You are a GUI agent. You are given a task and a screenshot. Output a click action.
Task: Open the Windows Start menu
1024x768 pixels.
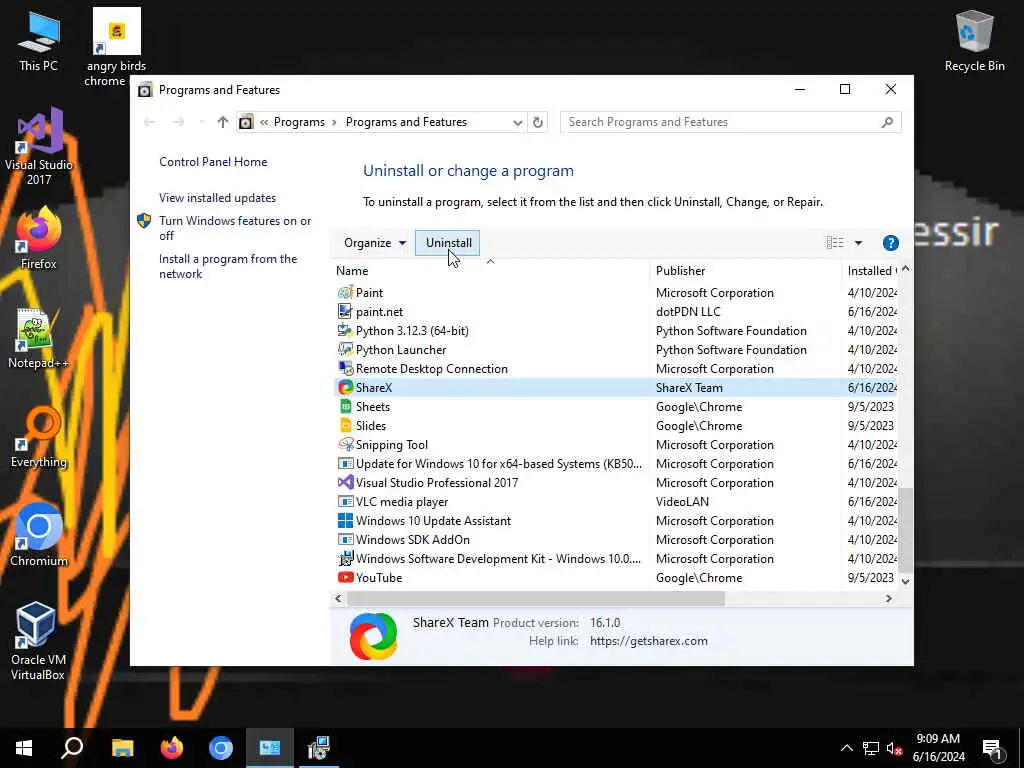pos(24,748)
